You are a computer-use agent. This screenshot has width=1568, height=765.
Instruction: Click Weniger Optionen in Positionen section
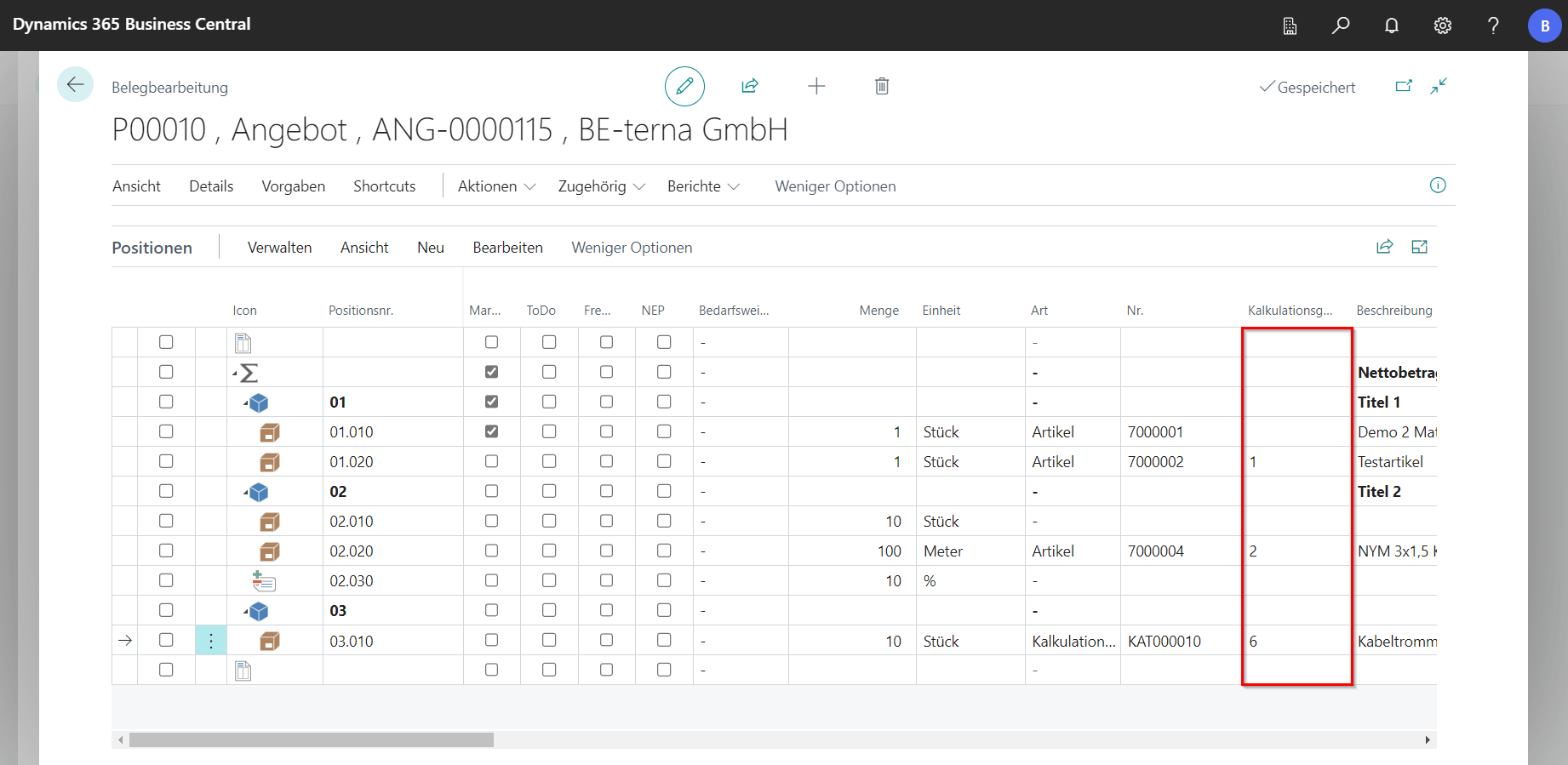coord(632,248)
